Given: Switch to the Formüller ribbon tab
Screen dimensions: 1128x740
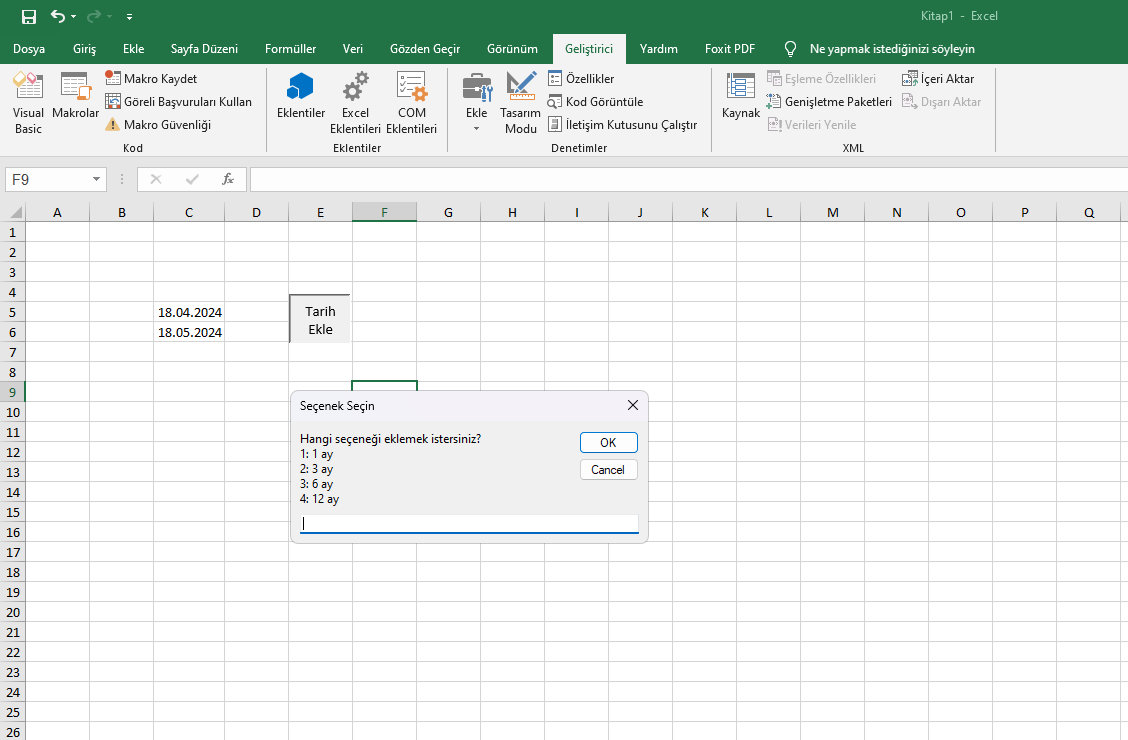Looking at the screenshot, I should click(290, 49).
